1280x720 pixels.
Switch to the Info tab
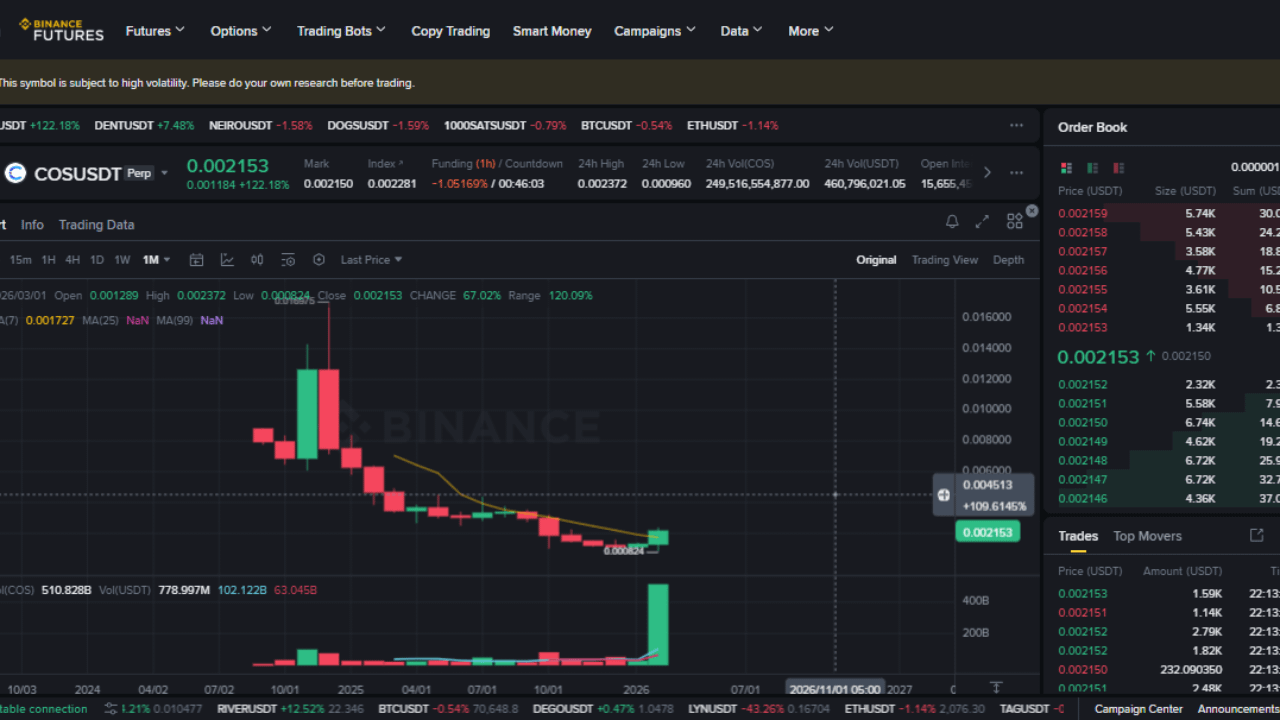coord(32,225)
